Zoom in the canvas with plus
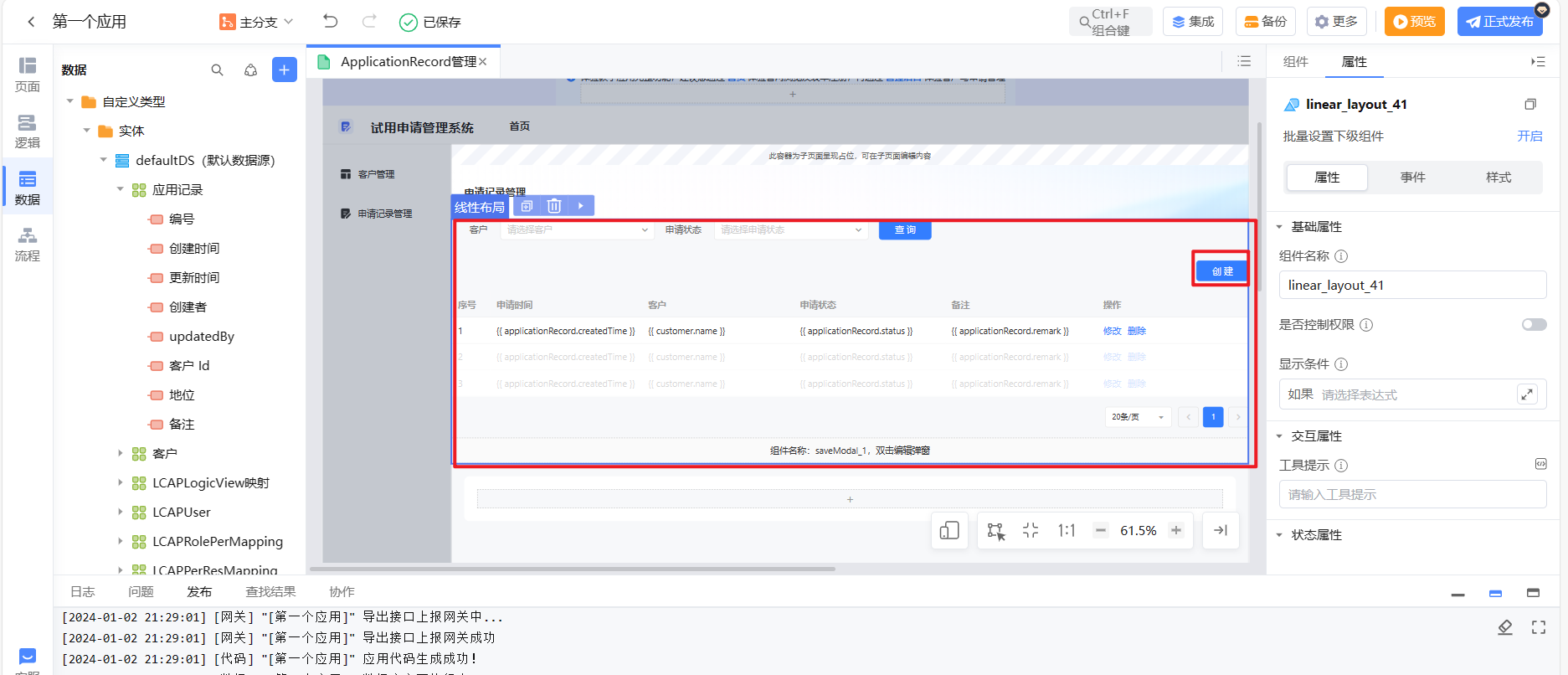Viewport: 1568px width, 675px height. (x=1176, y=530)
